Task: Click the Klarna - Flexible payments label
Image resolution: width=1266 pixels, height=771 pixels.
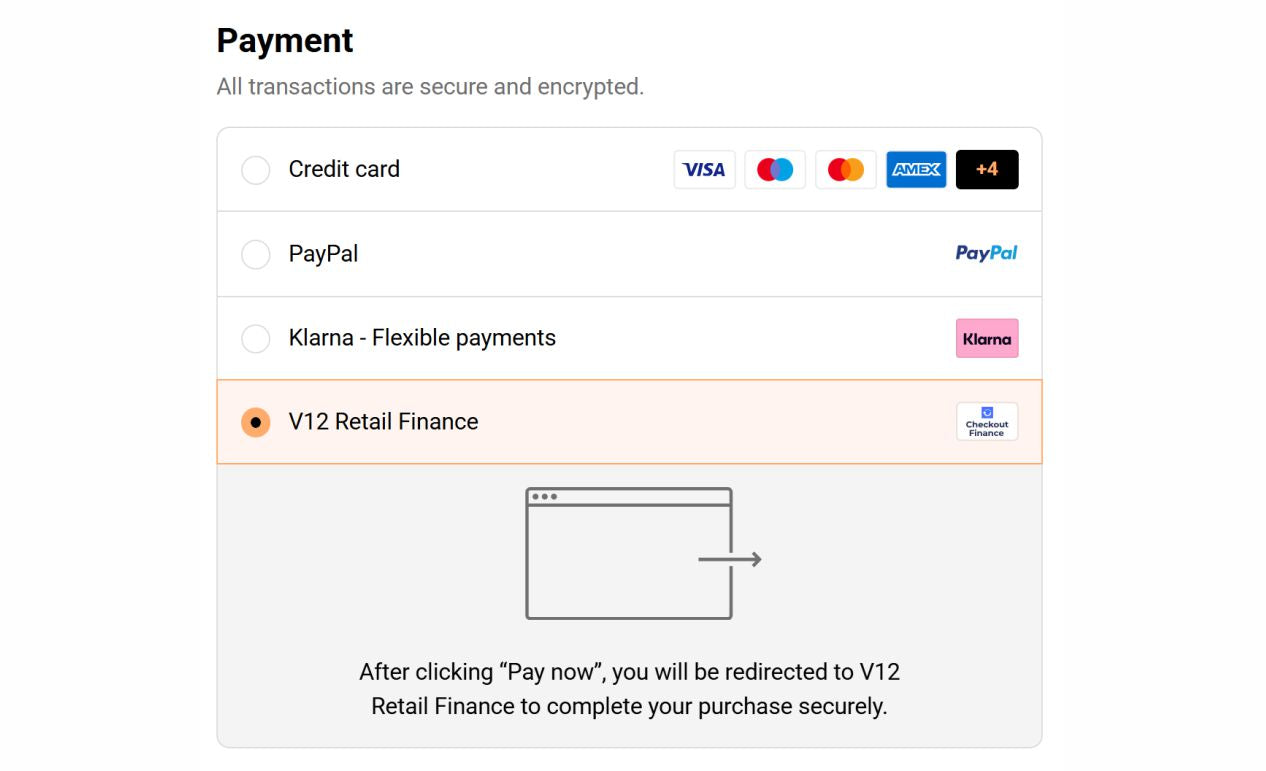Action: point(422,338)
